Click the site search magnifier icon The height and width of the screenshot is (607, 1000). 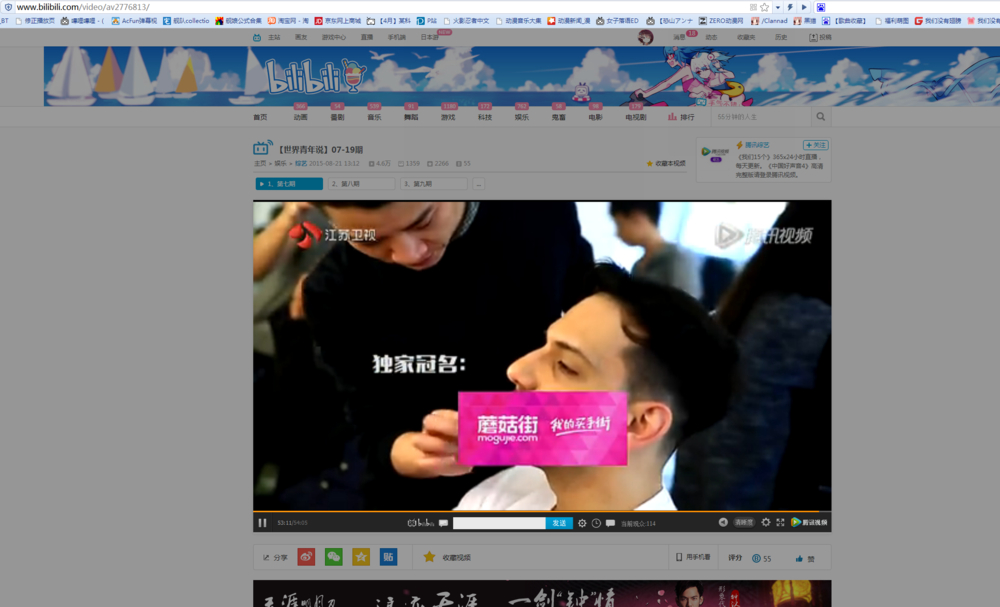[821, 117]
